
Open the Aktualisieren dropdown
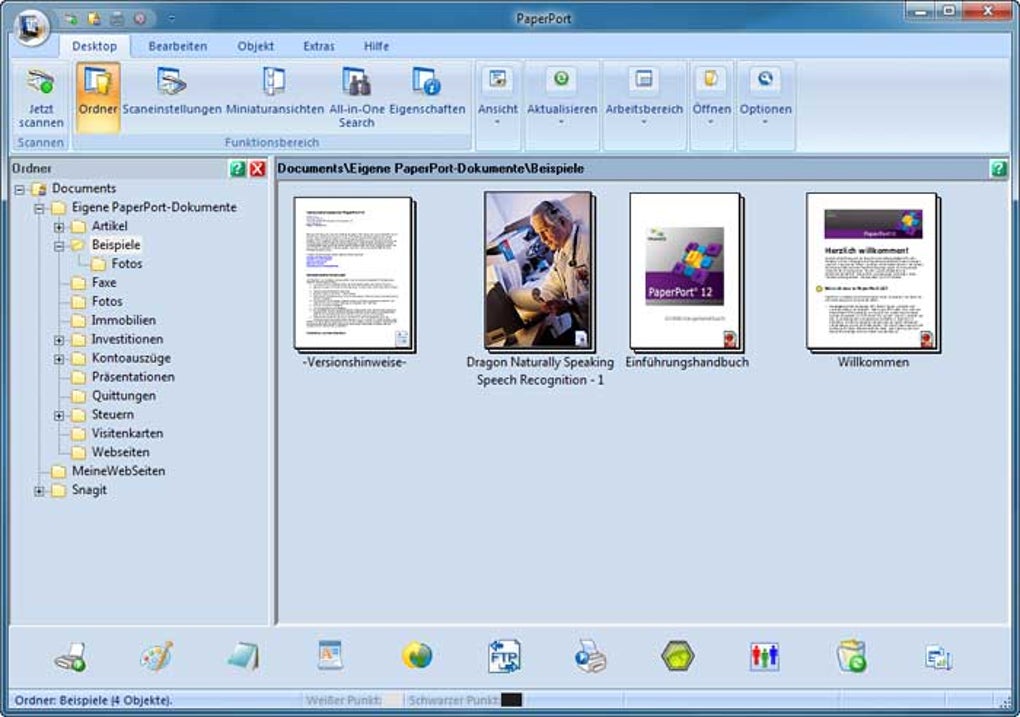[561, 98]
